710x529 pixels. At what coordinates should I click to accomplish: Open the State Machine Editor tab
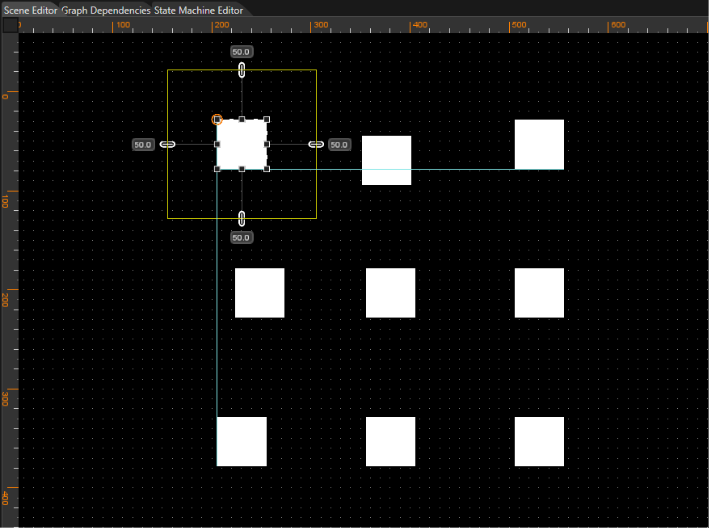(198, 10)
